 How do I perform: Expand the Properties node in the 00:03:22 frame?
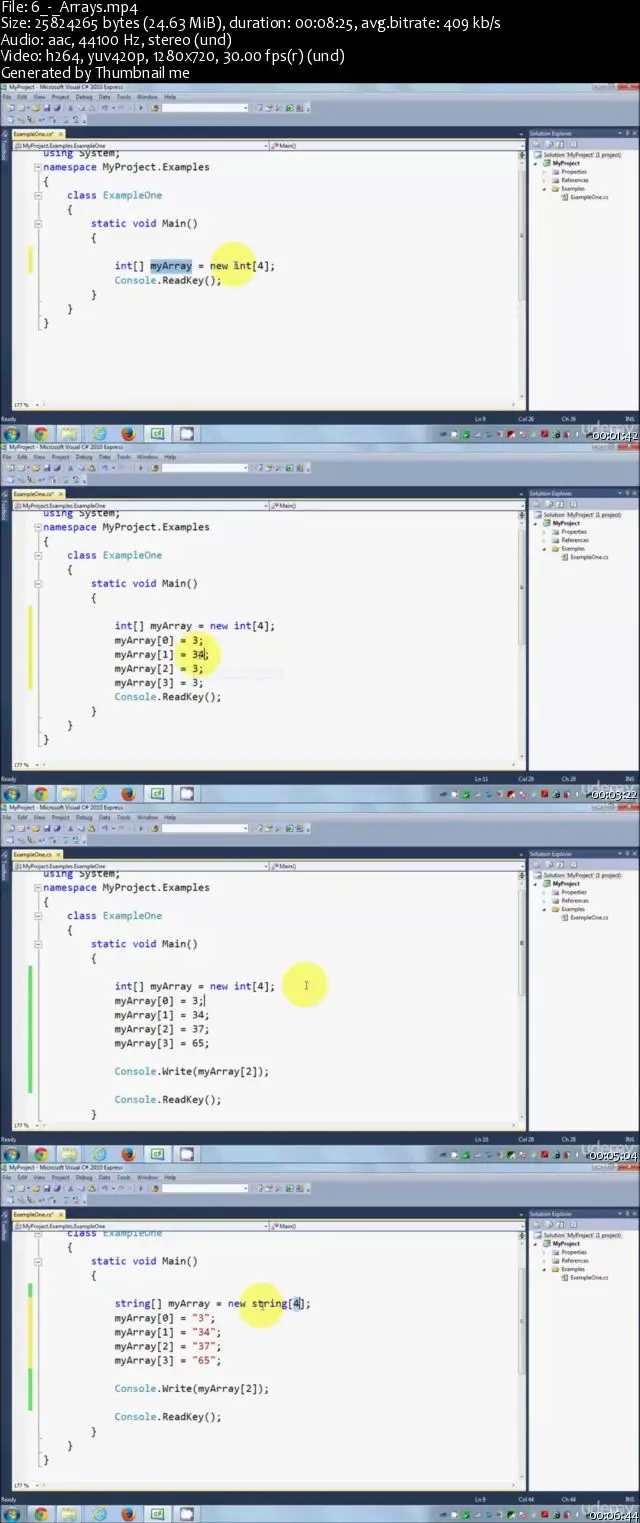(544, 532)
